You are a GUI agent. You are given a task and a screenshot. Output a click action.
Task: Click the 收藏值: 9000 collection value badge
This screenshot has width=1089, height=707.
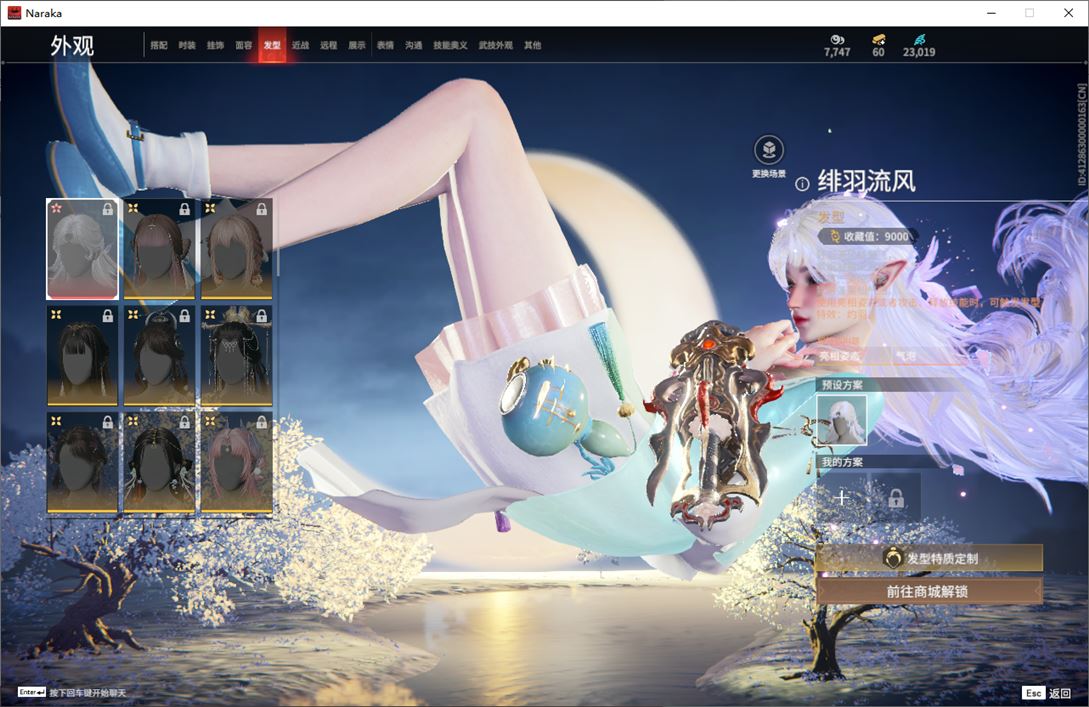(x=867, y=237)
